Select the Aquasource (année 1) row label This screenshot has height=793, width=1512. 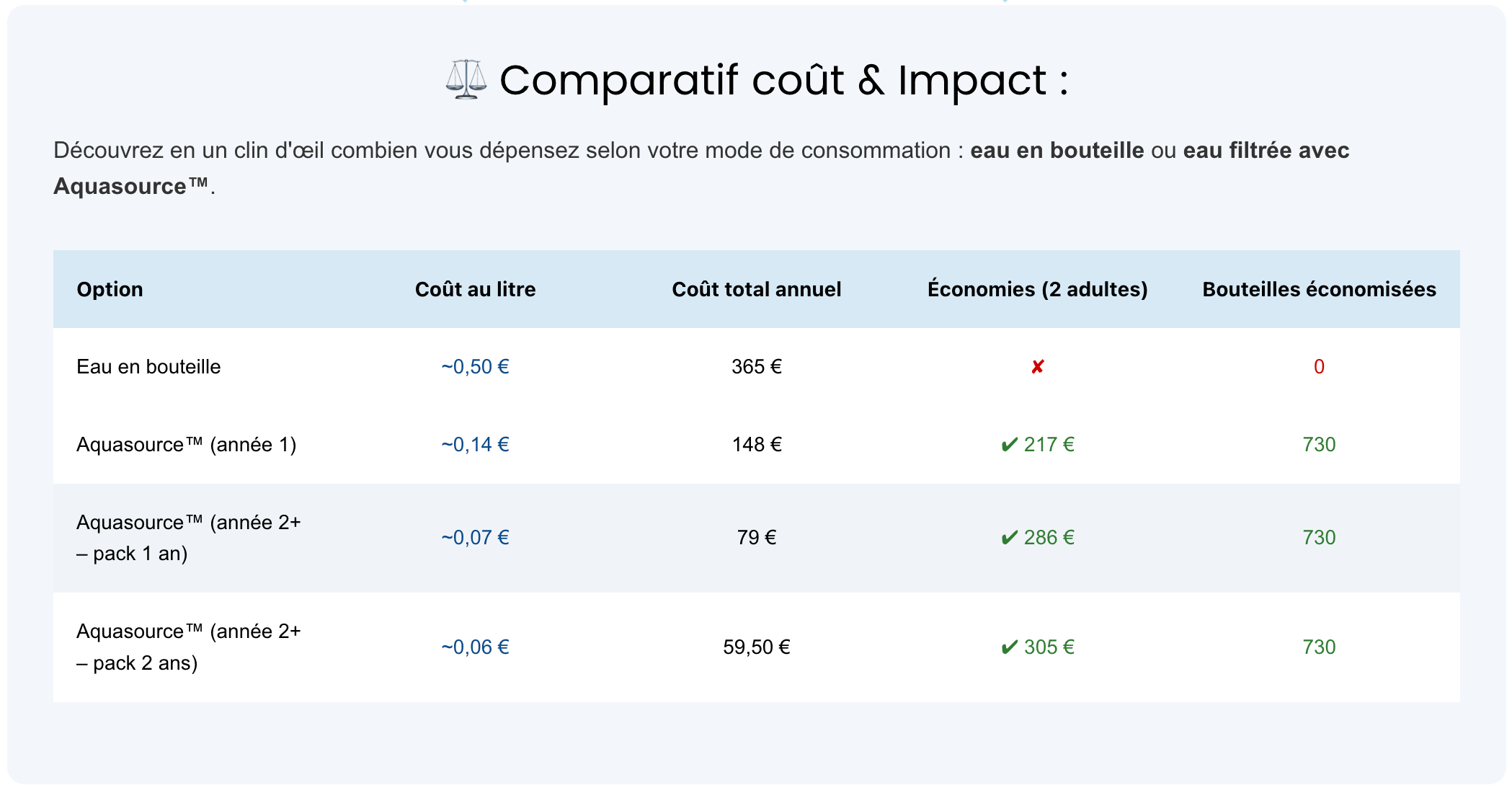(x=186, y=445)
